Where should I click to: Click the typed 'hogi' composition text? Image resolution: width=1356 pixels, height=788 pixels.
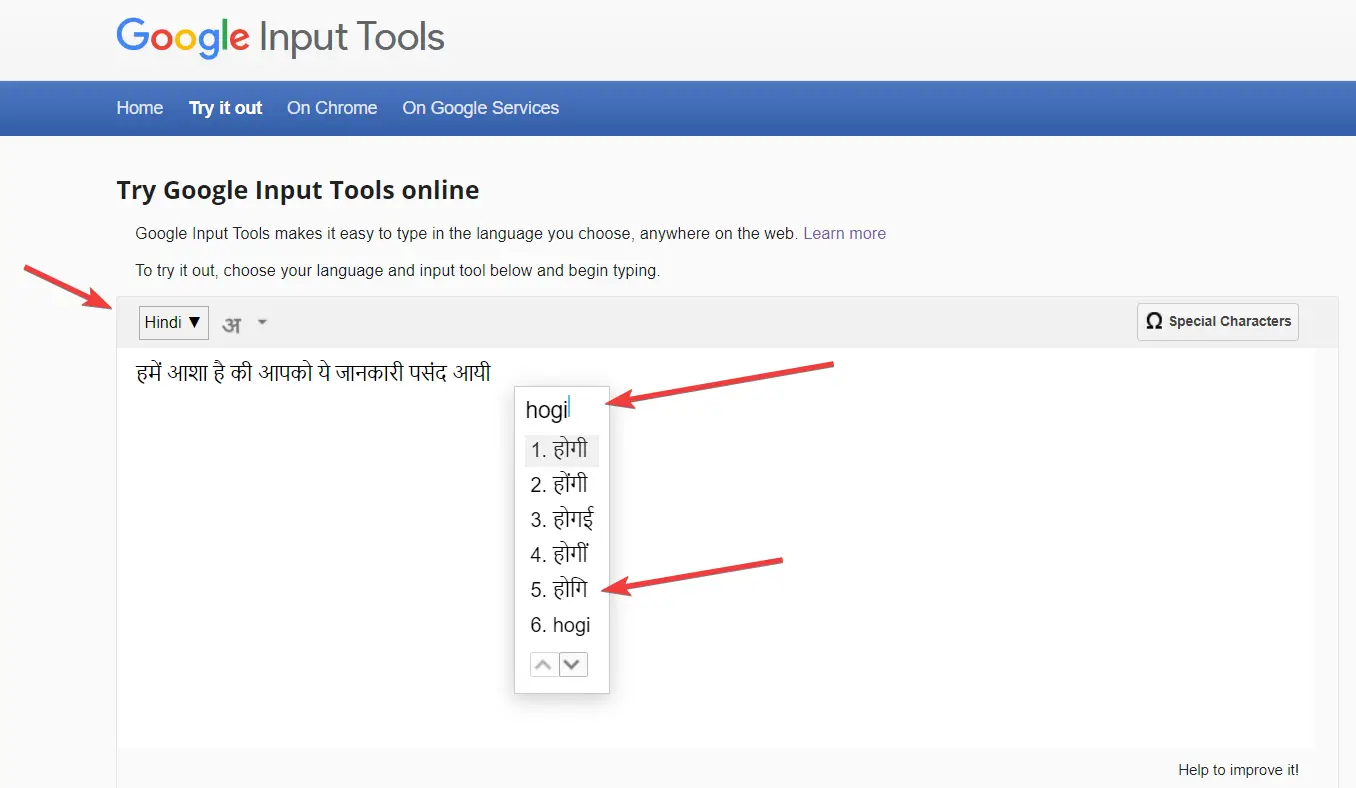pyautogui.click(x=547, y=409)
